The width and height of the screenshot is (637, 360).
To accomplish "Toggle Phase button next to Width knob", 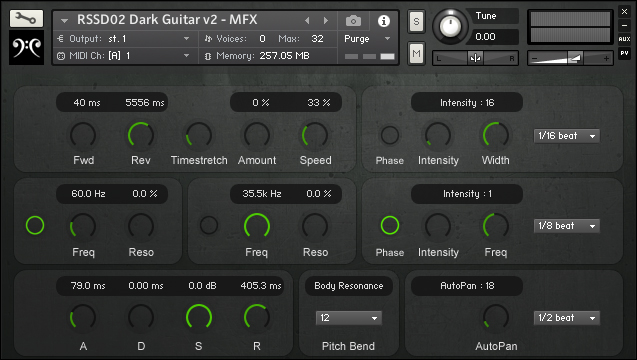I will tap(390, 135).
